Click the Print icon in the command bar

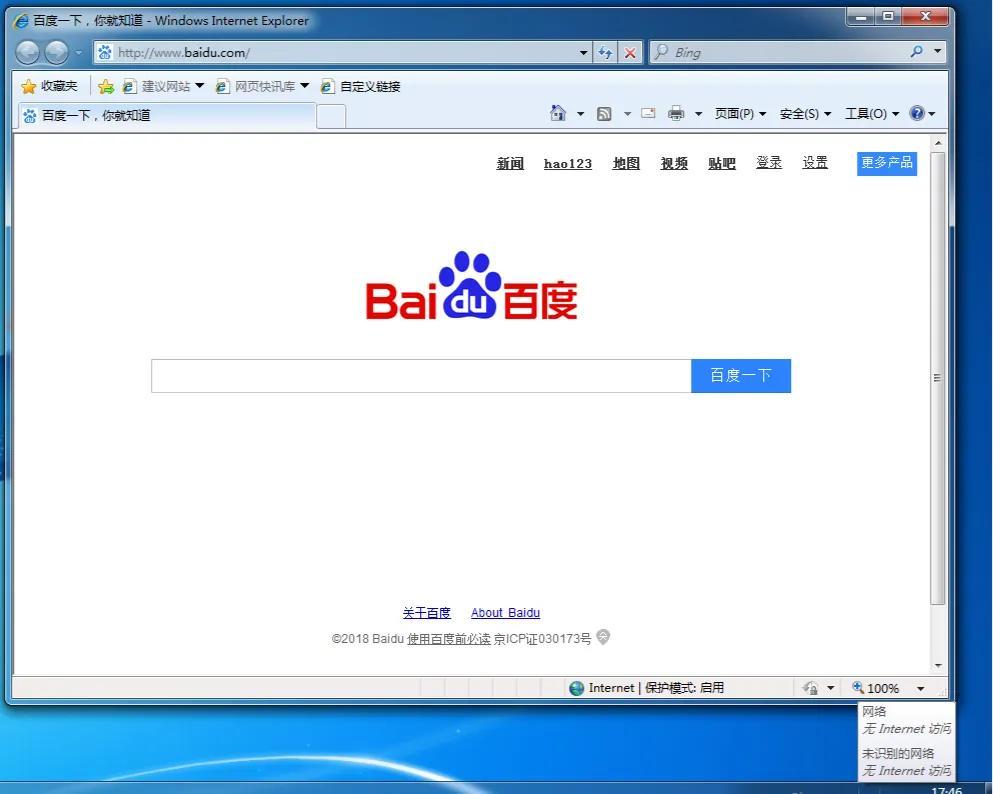pos(676,113)
